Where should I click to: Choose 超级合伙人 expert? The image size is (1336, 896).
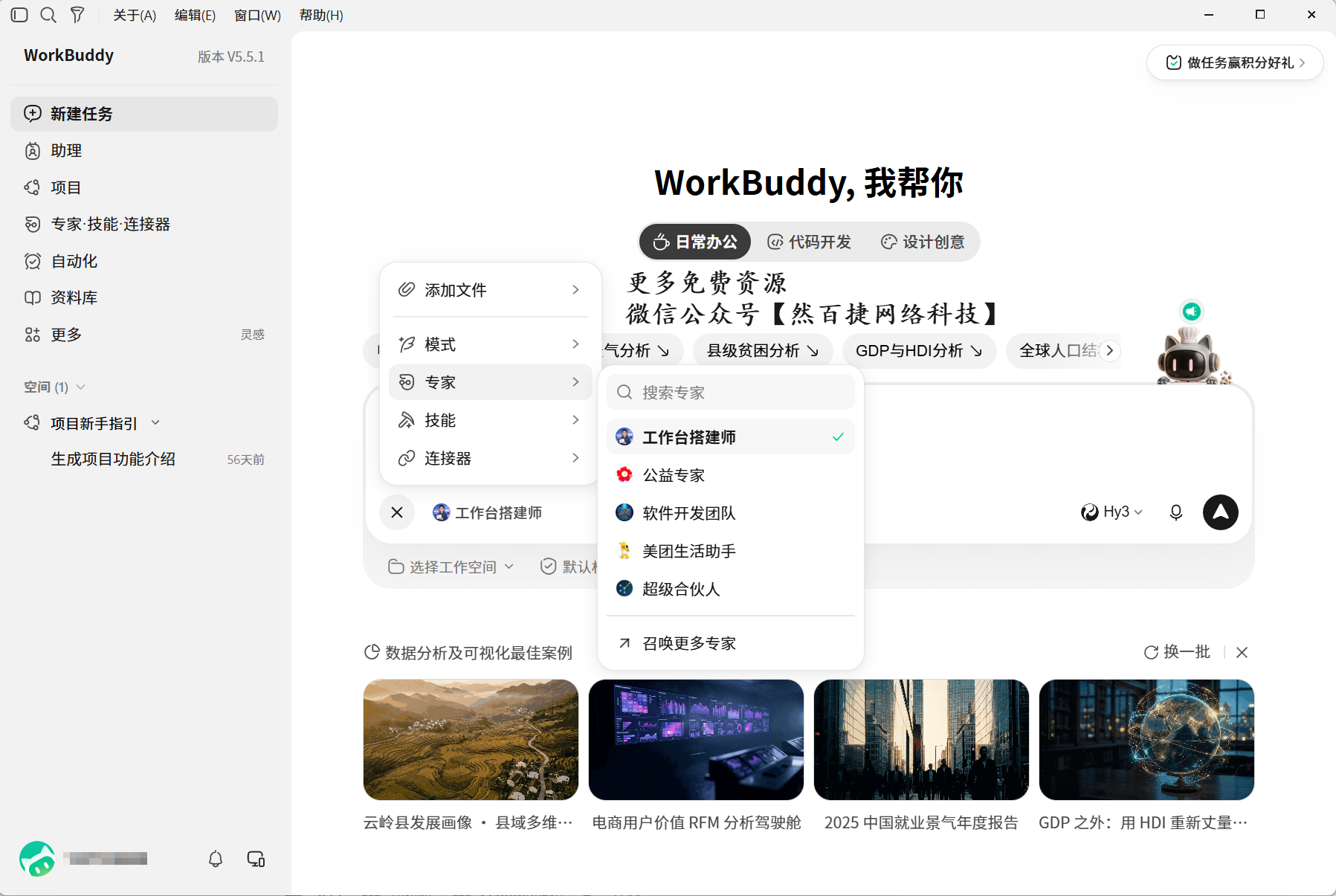click(x=731, y=589)
